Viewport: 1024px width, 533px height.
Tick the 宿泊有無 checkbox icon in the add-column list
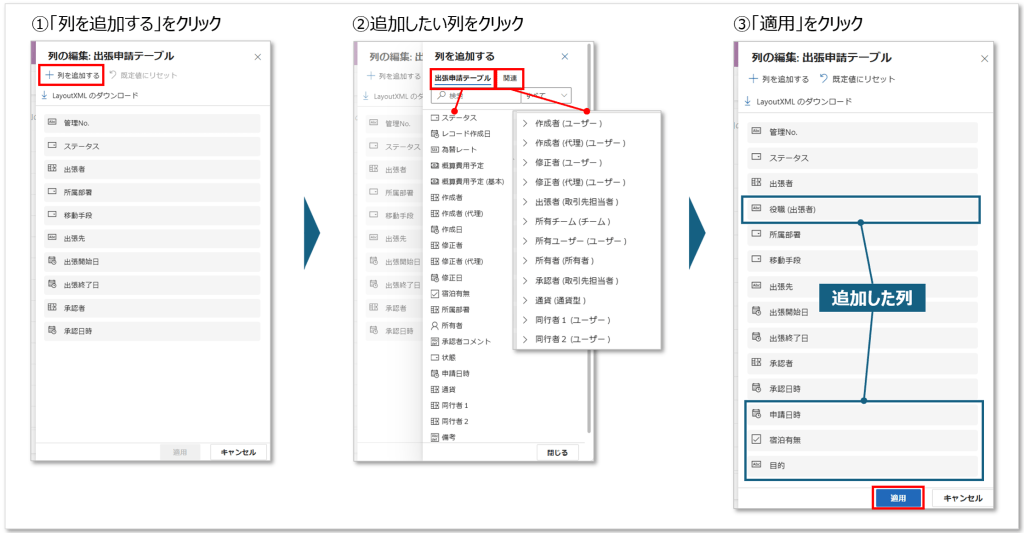(x=434, y=293)
